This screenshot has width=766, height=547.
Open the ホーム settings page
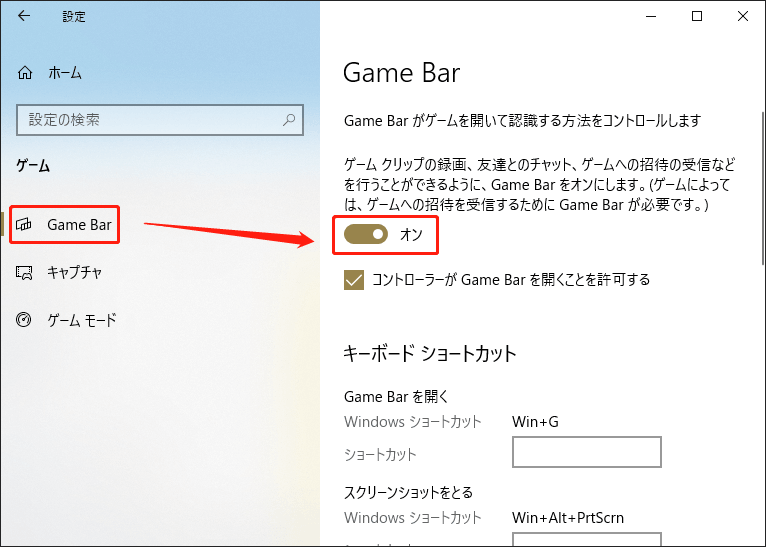[x=64, y=73]
